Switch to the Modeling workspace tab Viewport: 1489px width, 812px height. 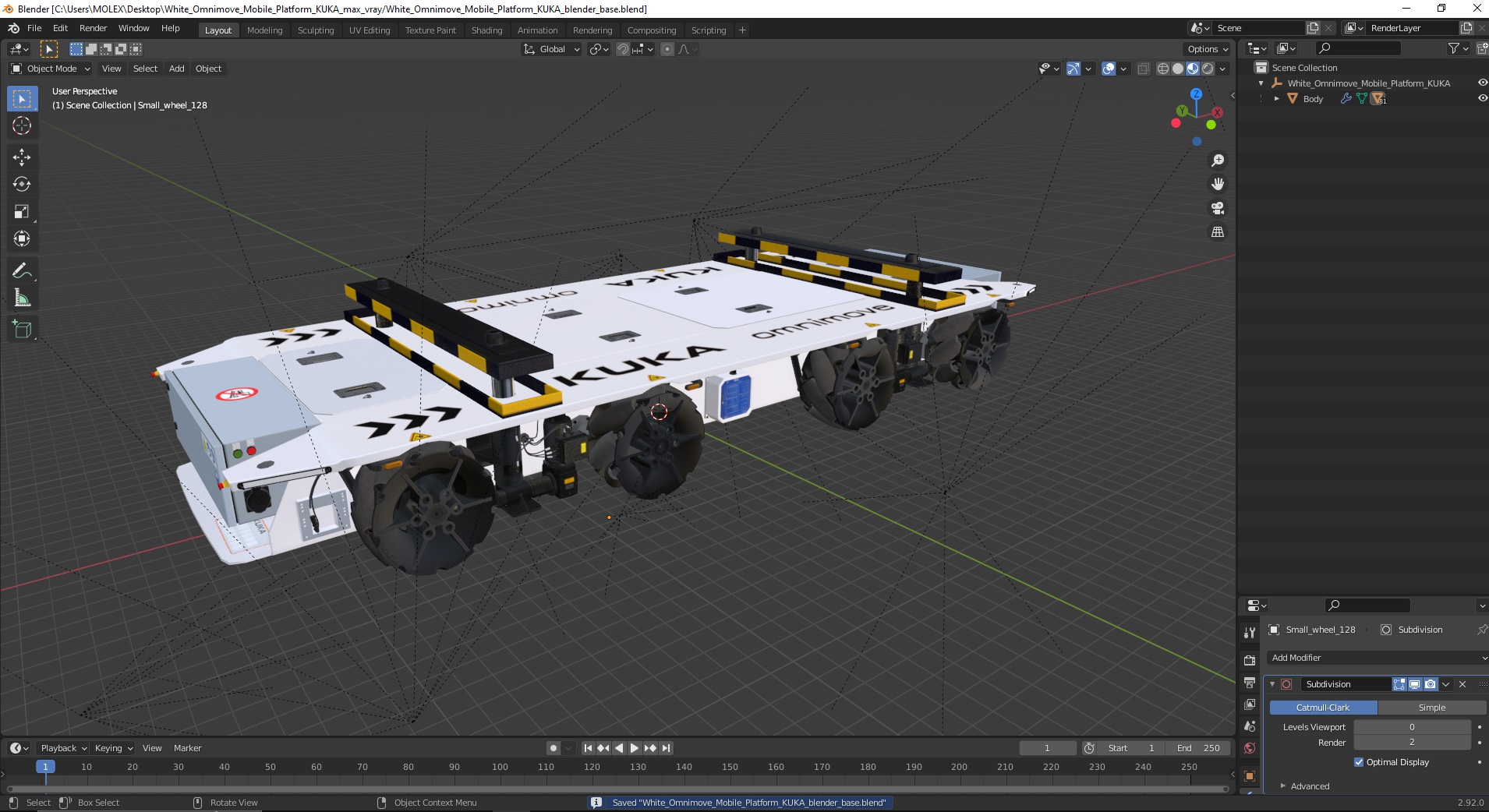click(264, 30)
